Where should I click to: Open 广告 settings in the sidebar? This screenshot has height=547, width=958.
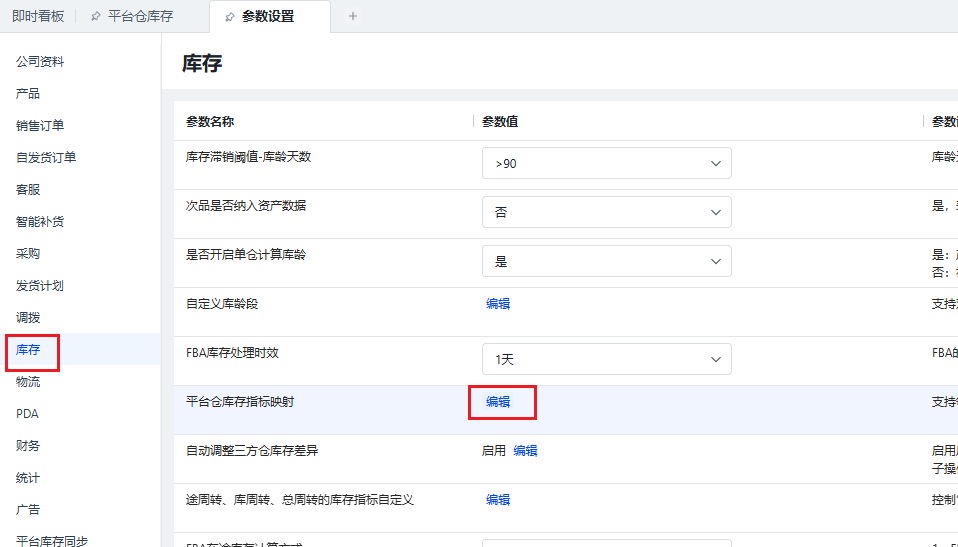[x=28, y=510]
